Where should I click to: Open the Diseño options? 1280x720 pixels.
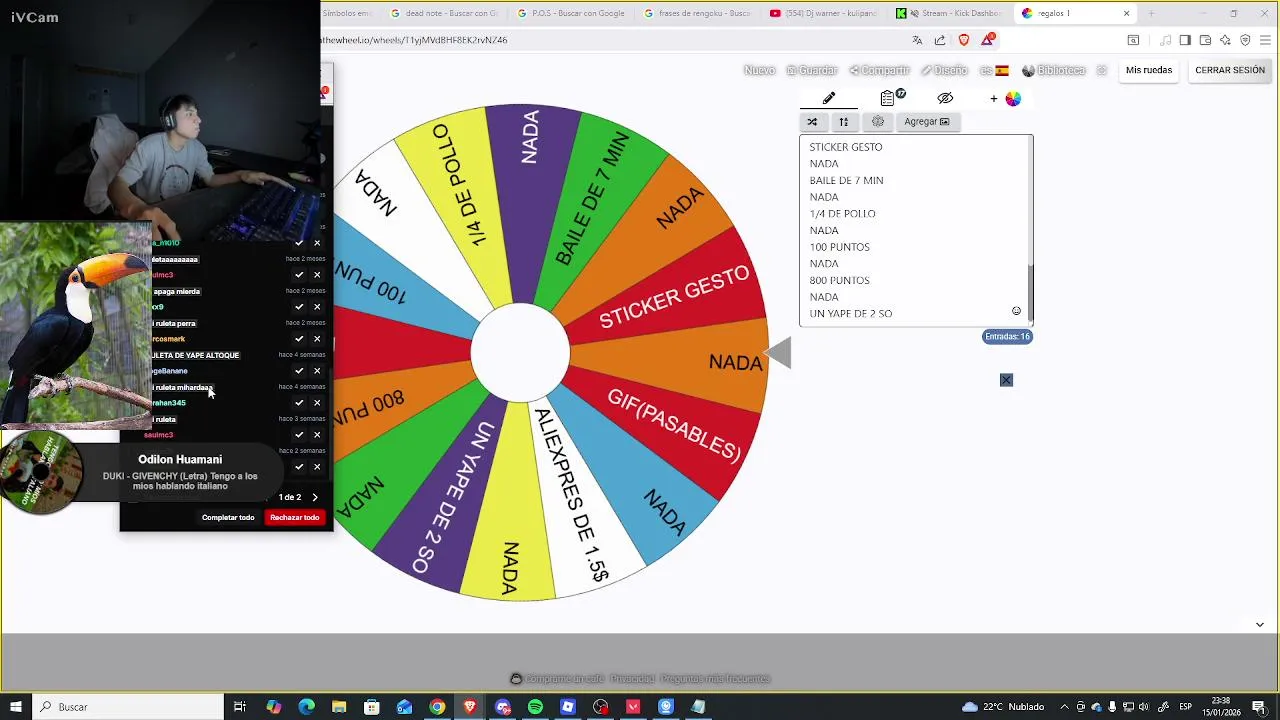tap(944, 70)
